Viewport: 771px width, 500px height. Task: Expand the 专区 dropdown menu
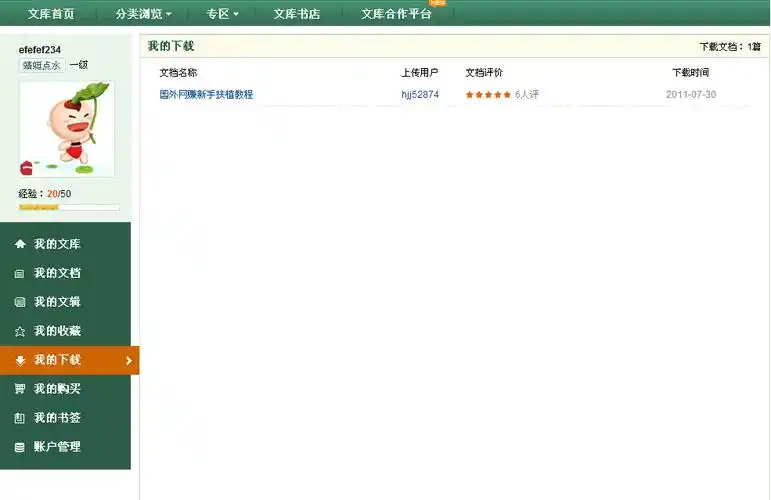(222, 14)
